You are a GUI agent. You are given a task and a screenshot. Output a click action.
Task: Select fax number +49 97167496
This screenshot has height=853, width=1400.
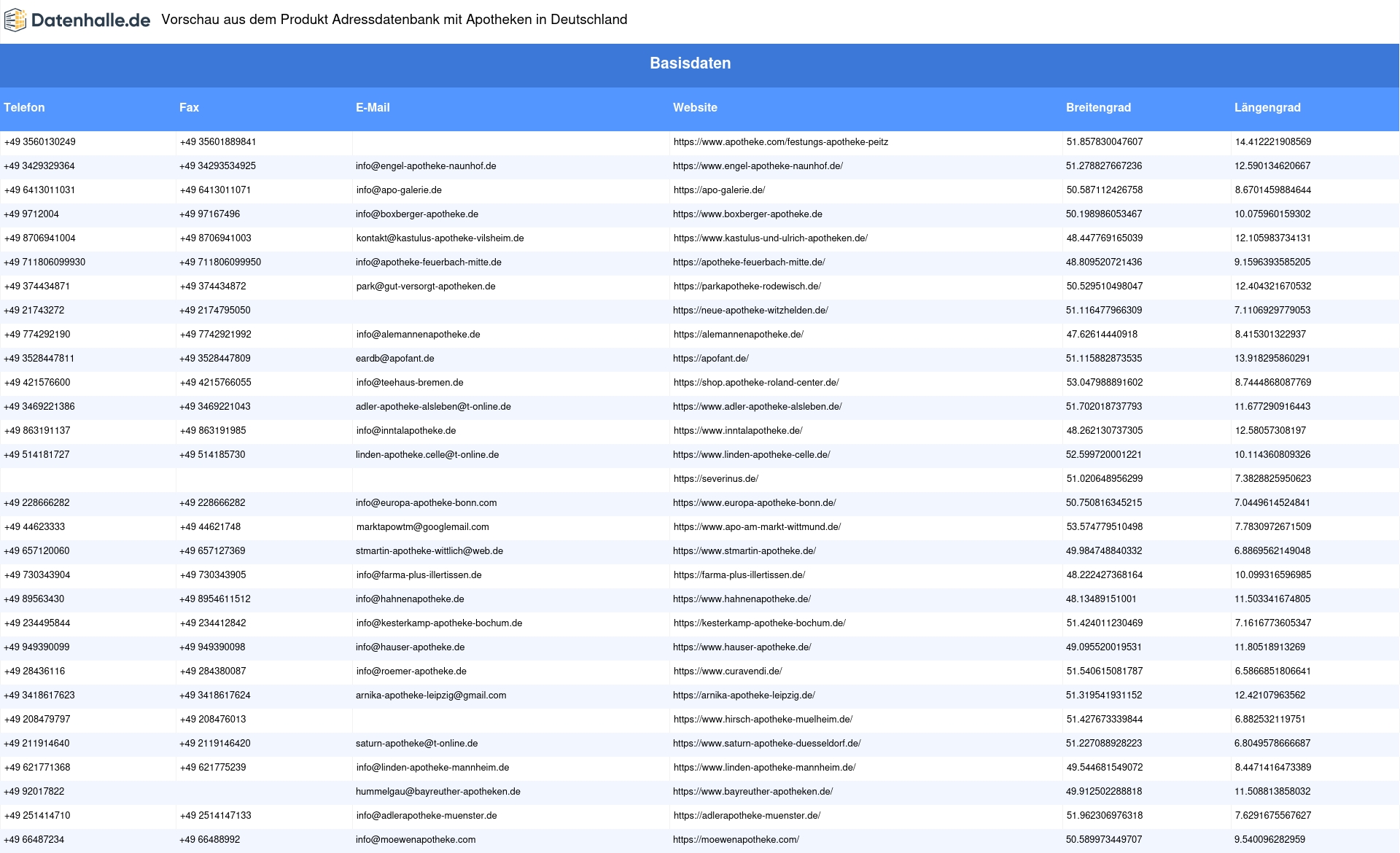click(x=210, y=214)
